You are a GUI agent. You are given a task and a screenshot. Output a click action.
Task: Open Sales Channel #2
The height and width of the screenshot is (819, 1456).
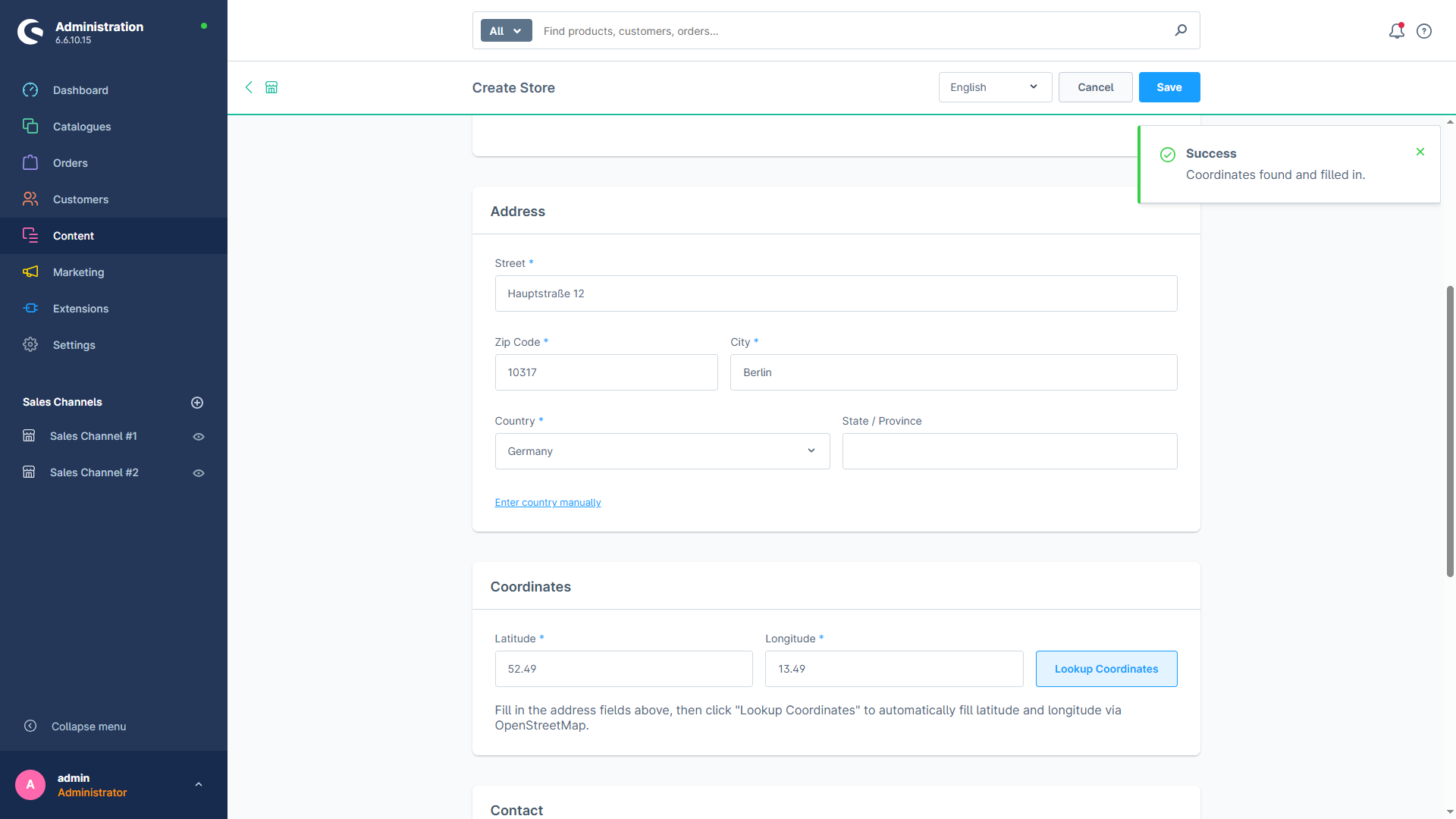[x=94, y=472]
